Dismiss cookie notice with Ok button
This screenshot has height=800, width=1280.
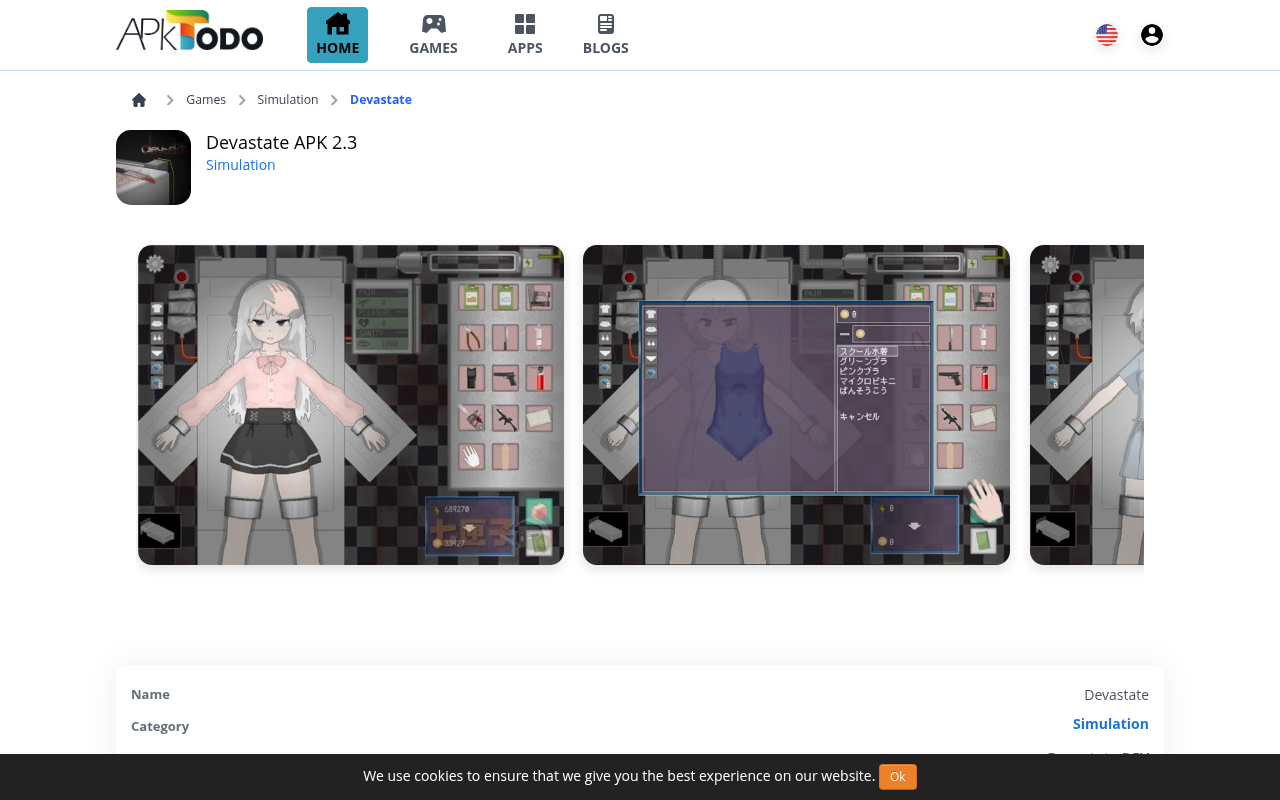898,777
